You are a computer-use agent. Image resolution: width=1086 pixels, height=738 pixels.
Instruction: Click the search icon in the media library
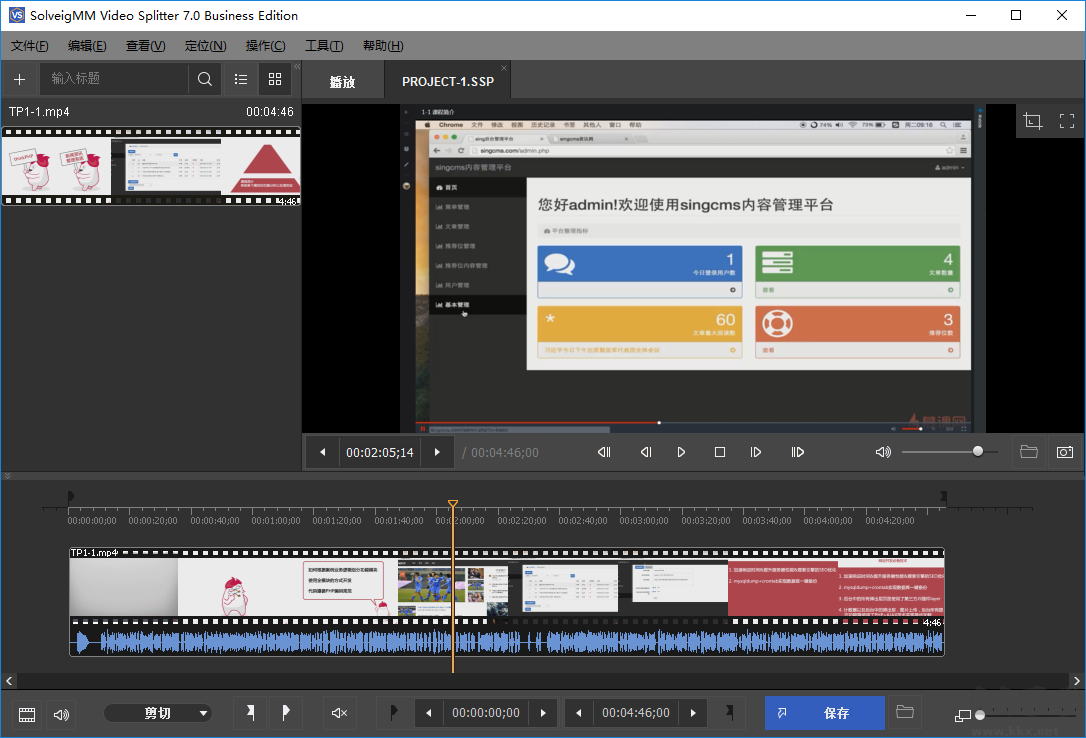[x=204, y=78]
